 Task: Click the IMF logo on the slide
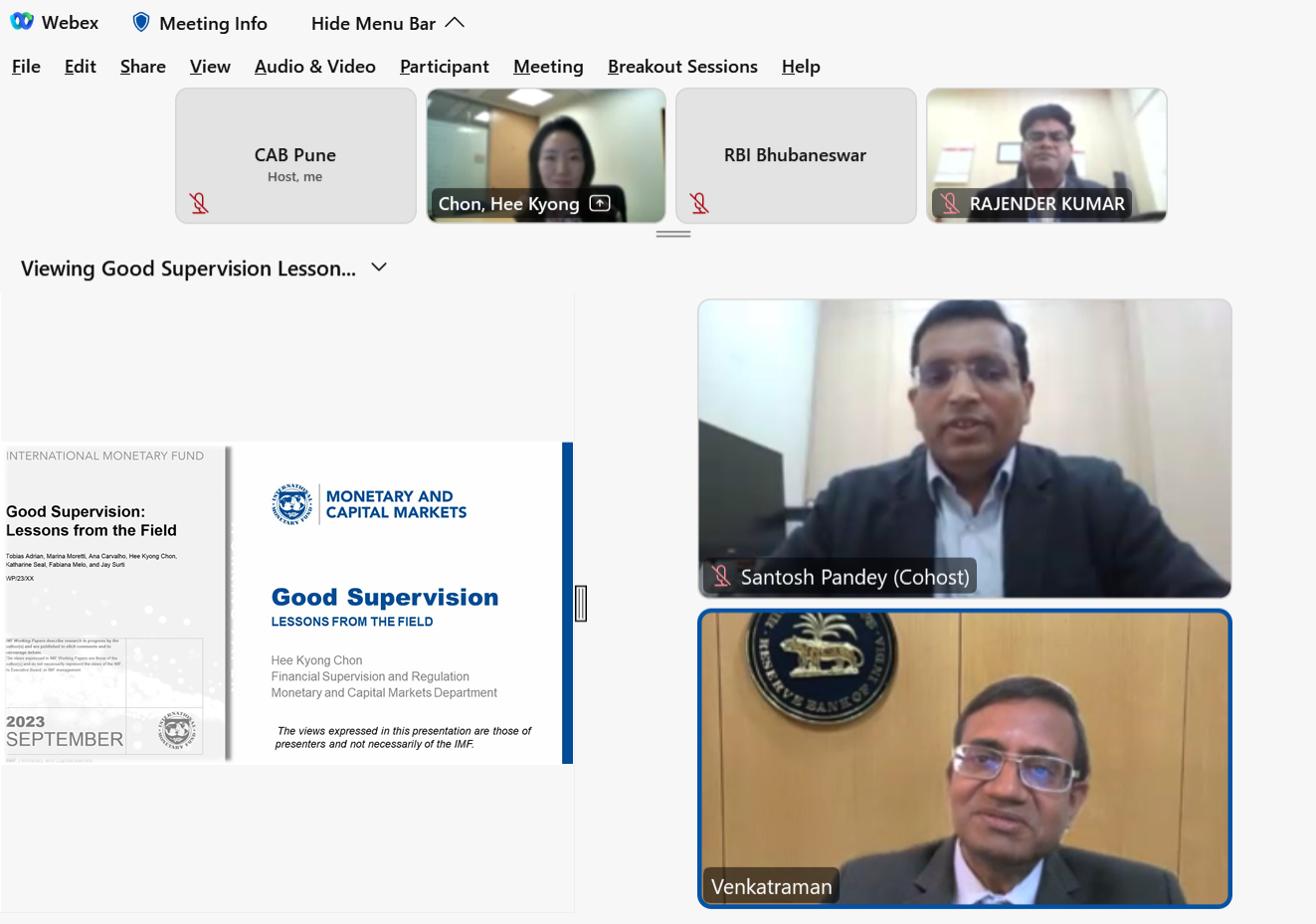coord(292,504)
